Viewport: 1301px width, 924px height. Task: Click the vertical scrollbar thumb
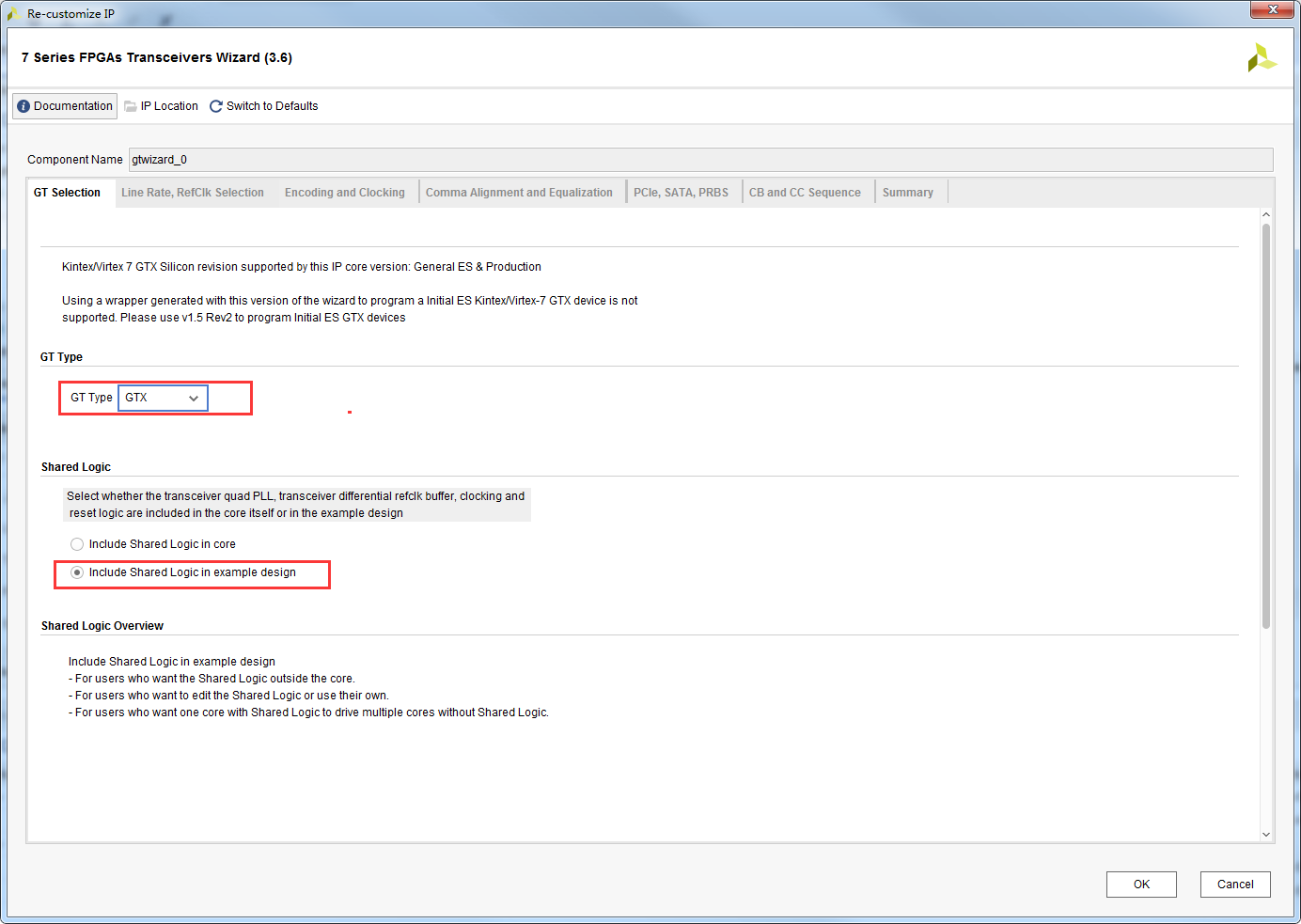click(x=1266, y=426)
